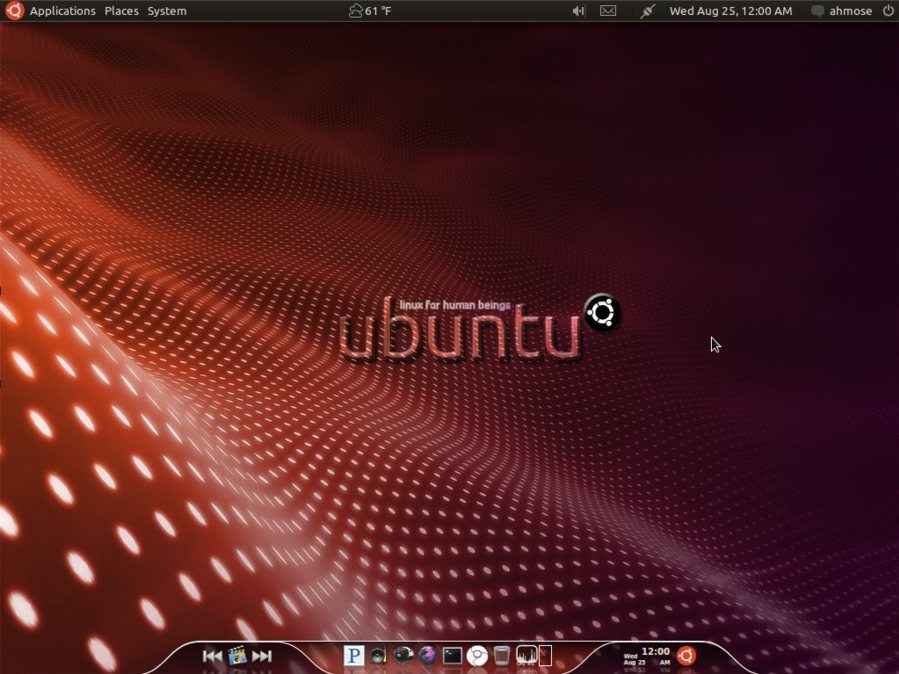Viewport: 899px width, 674px height.
Task: Open the Places menu
Action: (x=121, y=11)
